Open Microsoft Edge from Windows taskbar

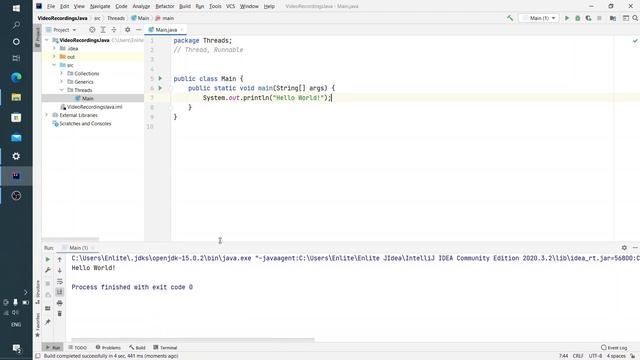click(16, 77)
